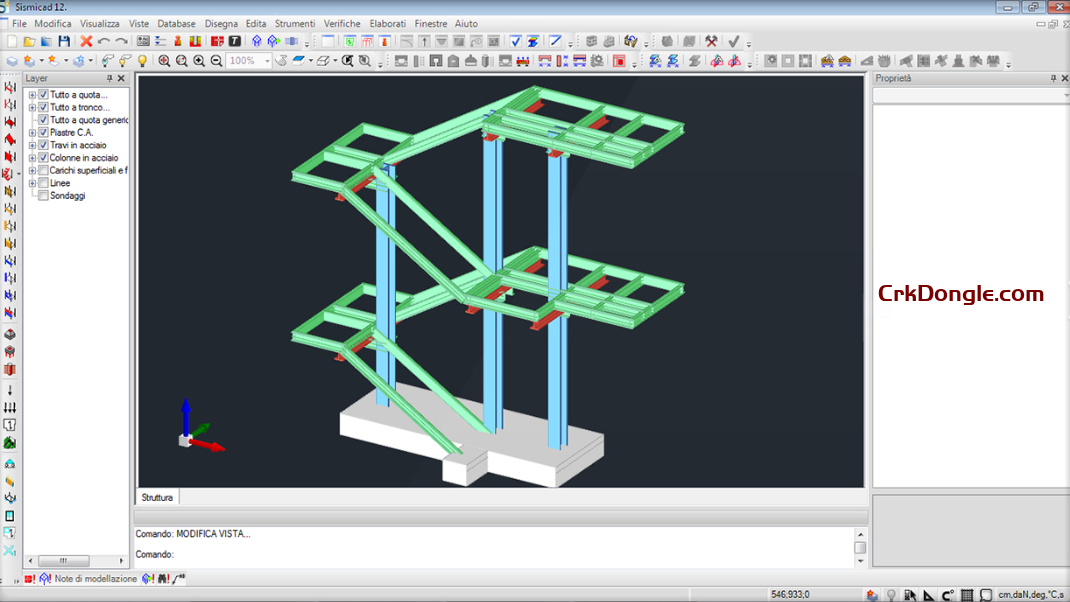
Task: Click the Undo arrow icon
Action: point(105,42)
